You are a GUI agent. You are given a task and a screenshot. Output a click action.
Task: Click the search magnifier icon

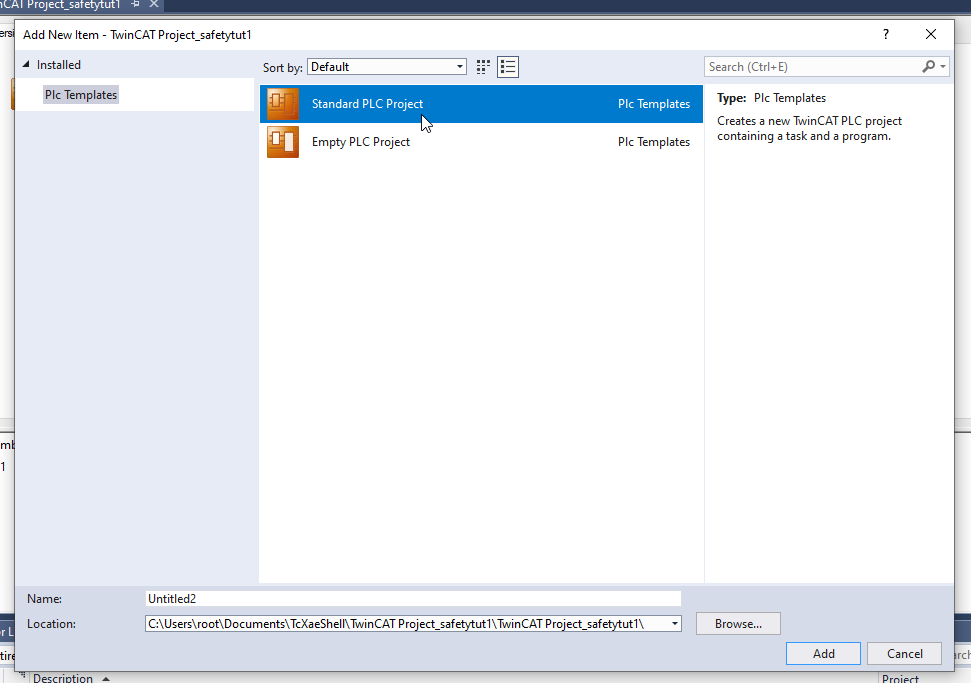point(928,66)
